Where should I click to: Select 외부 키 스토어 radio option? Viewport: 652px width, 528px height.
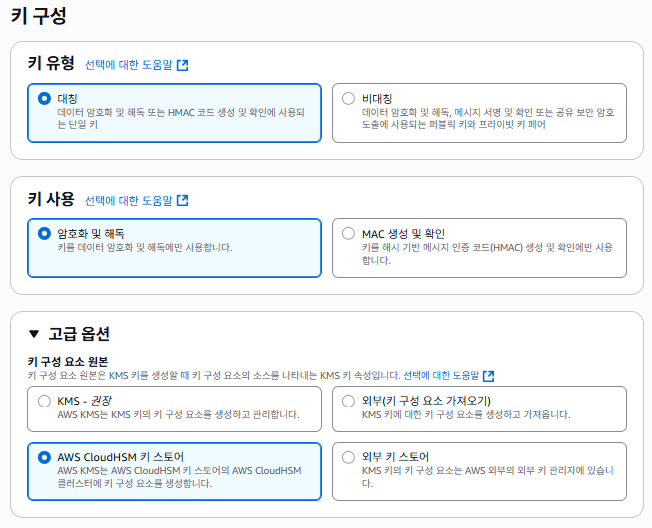(348, 457)
